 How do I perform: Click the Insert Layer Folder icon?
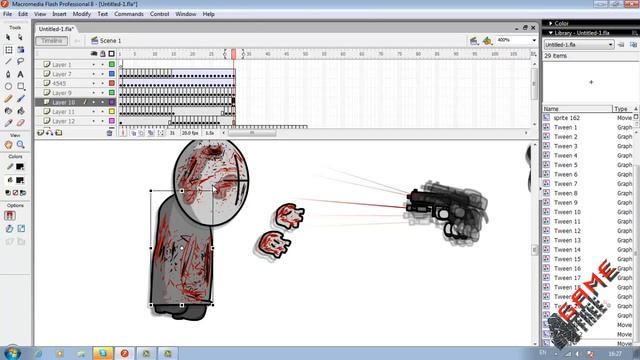tap(59, 133)
